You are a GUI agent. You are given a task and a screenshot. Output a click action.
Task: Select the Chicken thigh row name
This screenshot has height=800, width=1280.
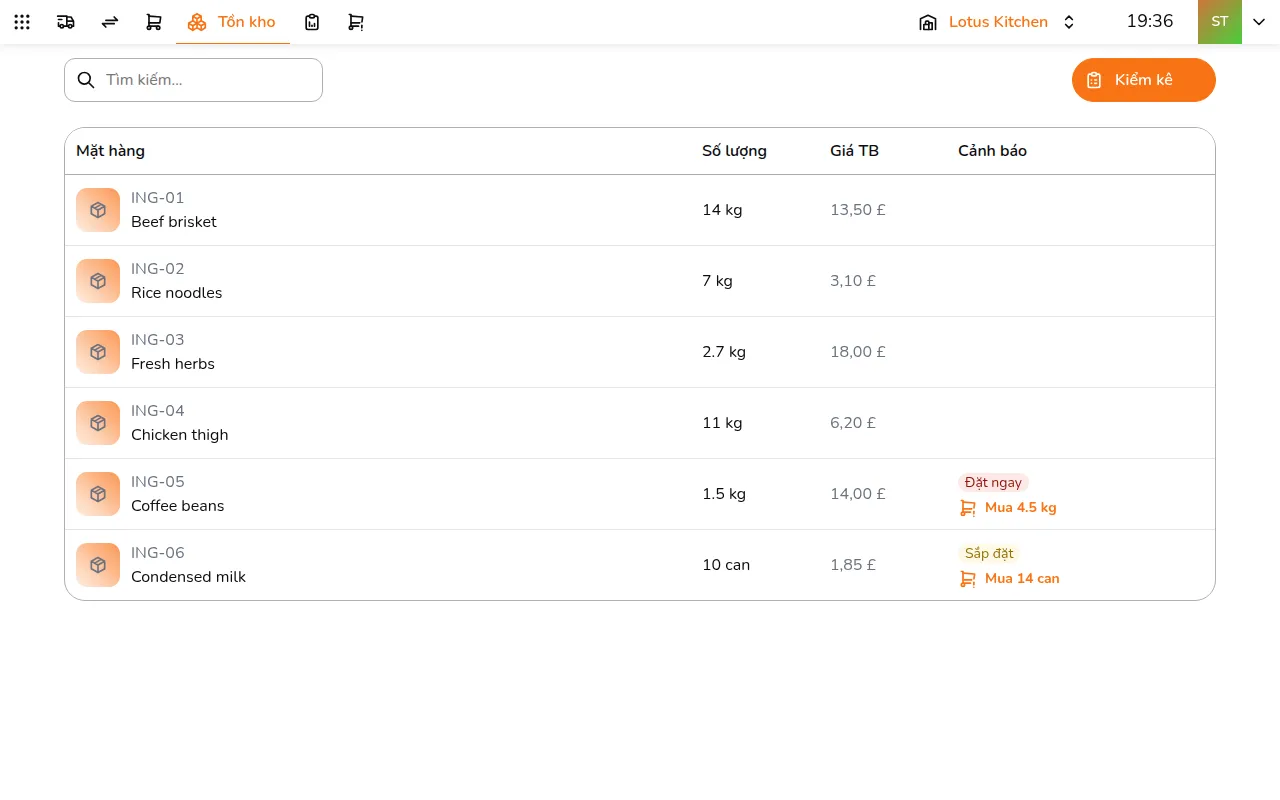[180, 435]
